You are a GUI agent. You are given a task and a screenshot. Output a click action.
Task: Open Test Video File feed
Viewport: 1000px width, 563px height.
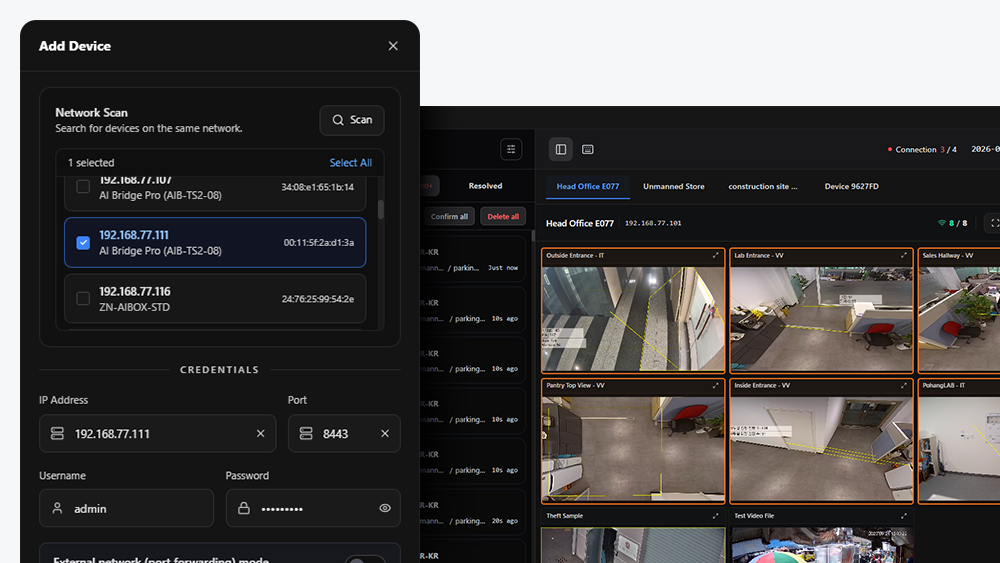coord(821,545)
